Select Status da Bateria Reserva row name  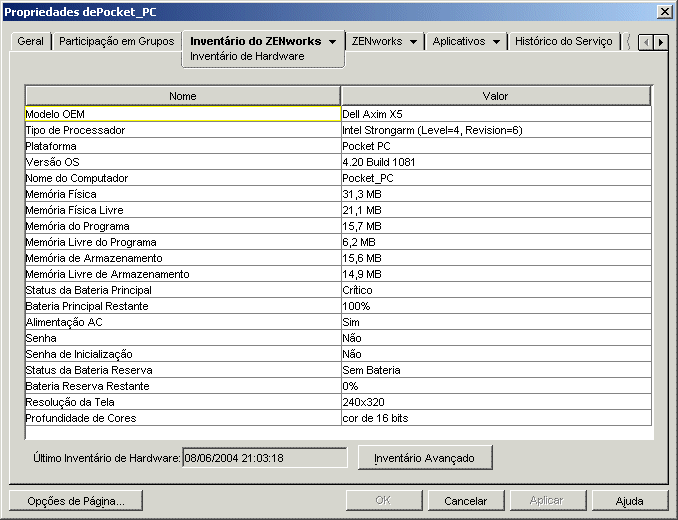(x=183, y=370)
